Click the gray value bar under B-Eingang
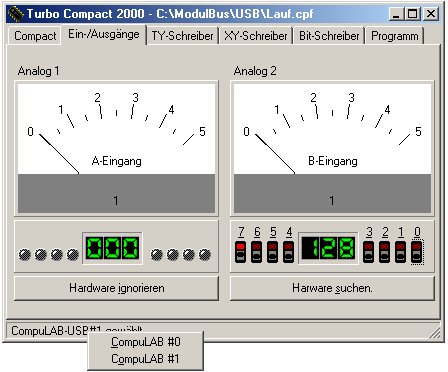 pyautogui.click(x=332, y=193)
